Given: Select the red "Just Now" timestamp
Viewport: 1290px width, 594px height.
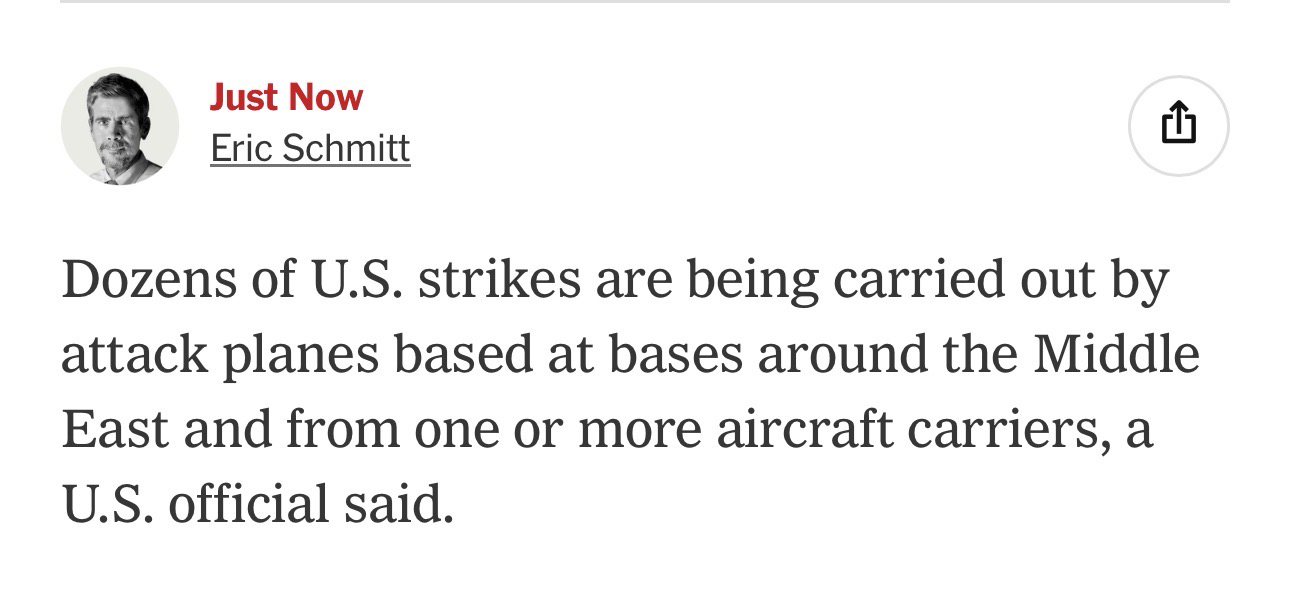Looking at the screenshot, I should point(286,97).
